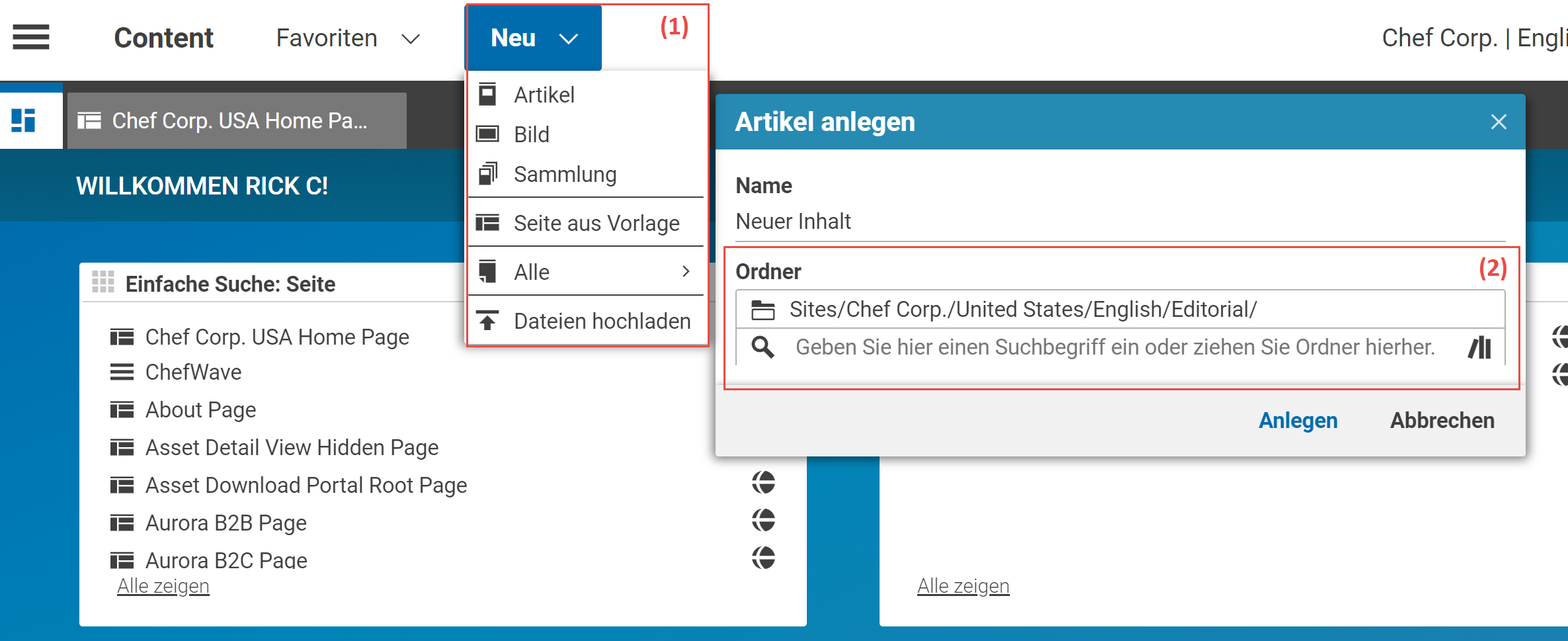
Task: Open Alle zeigen below the page search results
Action: (x=163, y=585)
